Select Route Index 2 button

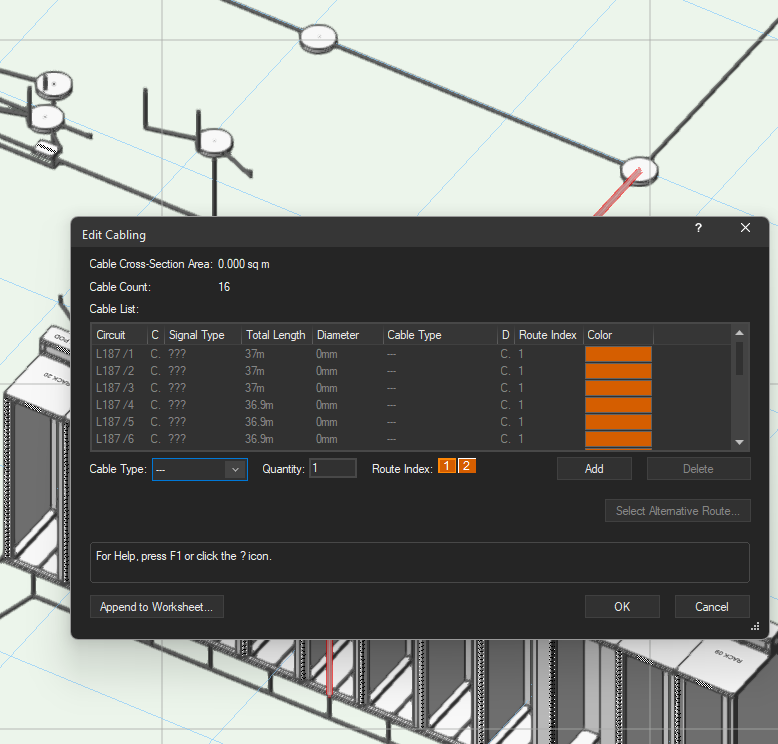[466, 466]
